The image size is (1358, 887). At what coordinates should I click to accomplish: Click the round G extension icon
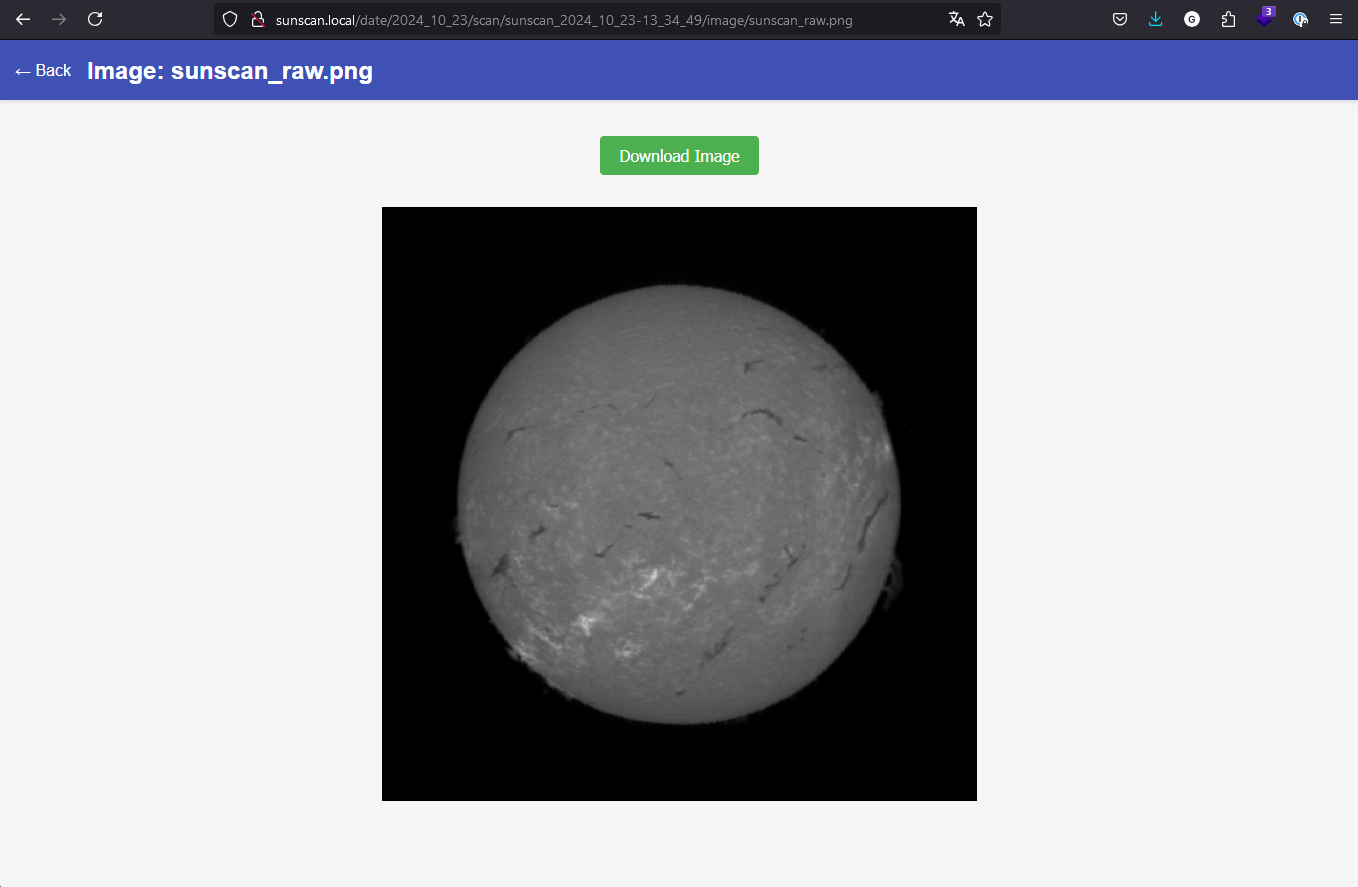[x=1192, y=19]
